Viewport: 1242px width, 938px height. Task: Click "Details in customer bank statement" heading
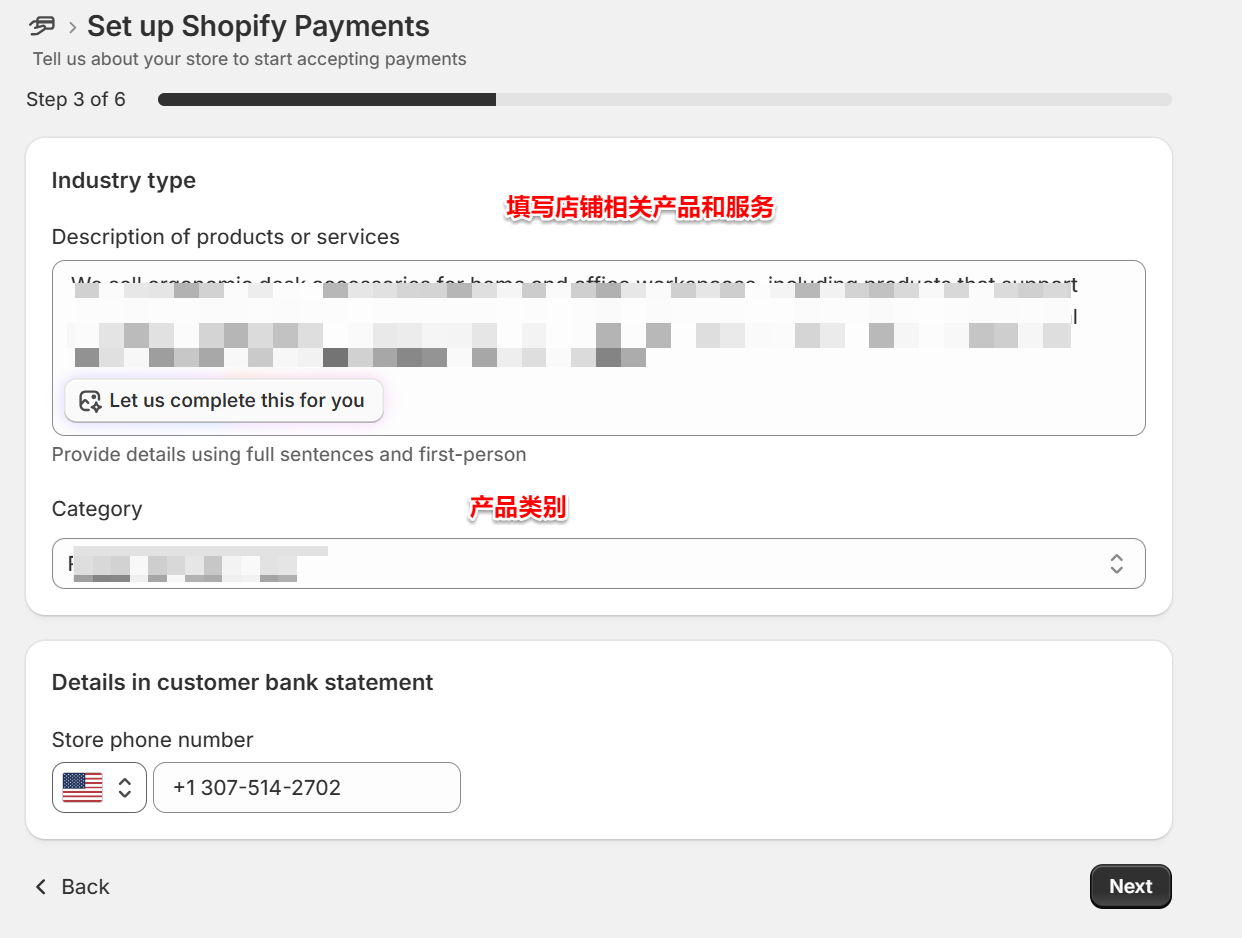[242, 683]
